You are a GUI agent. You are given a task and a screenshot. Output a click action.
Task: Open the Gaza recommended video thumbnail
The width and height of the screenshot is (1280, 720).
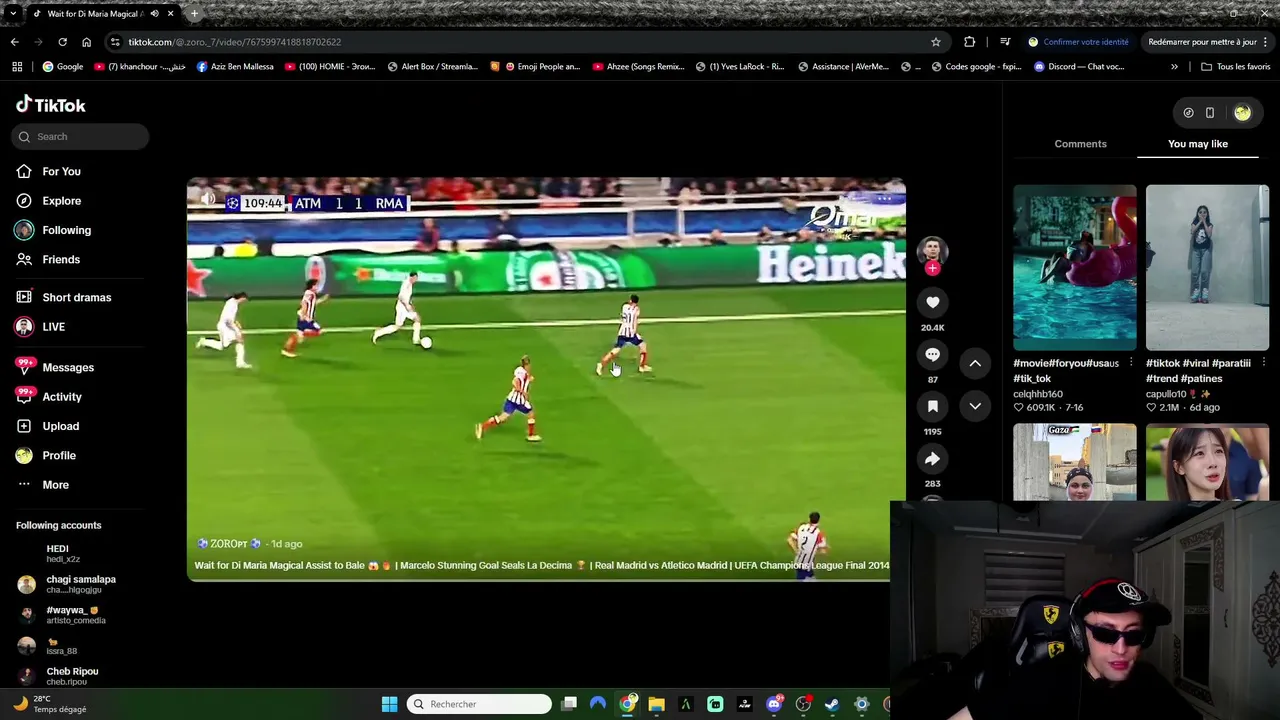pyautogui.click(x=1075, y=462)
